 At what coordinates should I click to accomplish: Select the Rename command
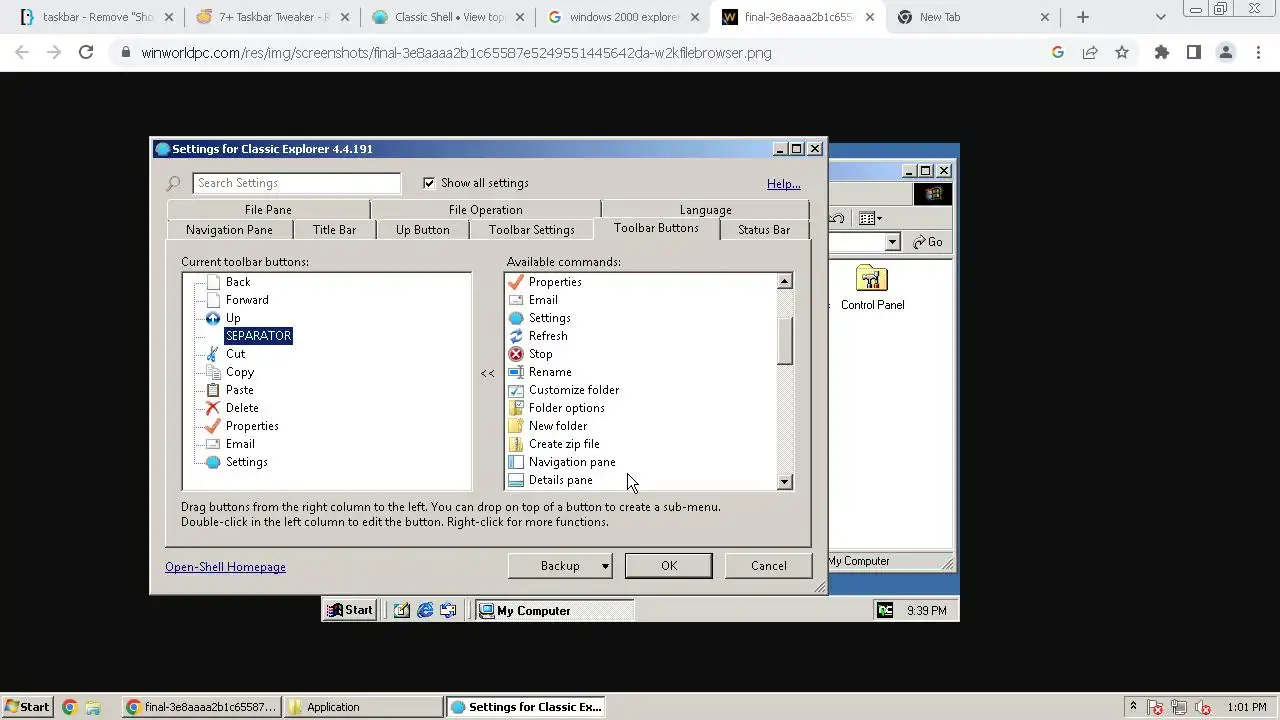click(x=550, y=372)
